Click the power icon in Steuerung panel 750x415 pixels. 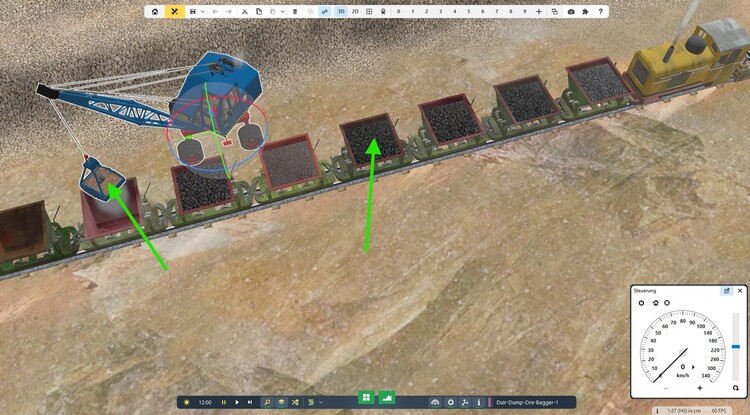(x=641, y=303)
